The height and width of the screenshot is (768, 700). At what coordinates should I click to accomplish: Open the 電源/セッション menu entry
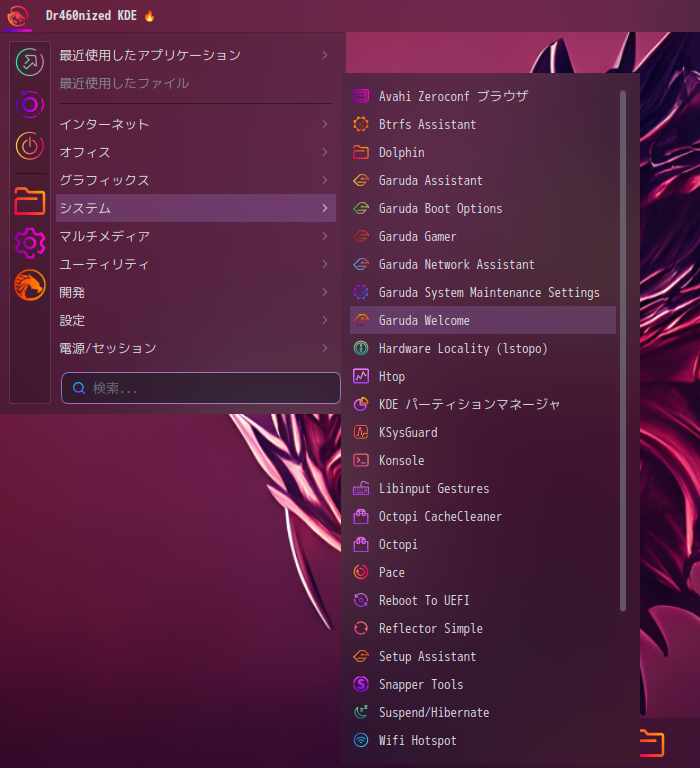[x=196, y=348]
